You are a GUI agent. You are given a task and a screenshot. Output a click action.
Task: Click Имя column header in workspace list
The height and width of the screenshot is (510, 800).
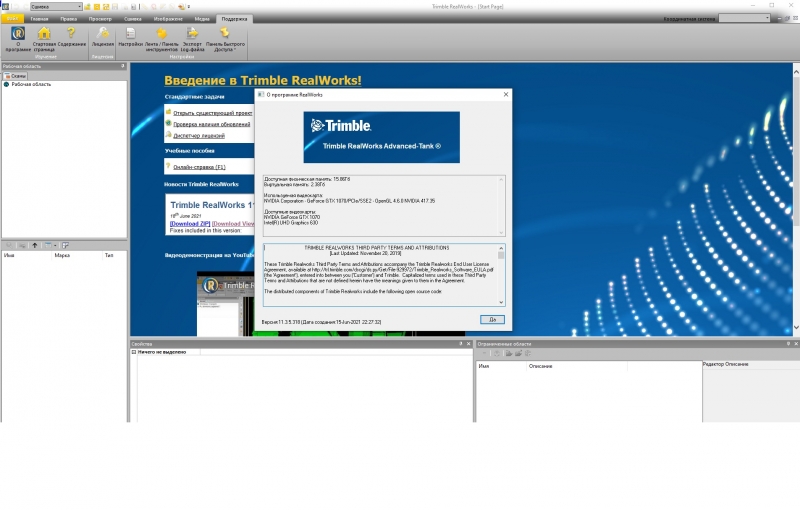pos(27,256)
